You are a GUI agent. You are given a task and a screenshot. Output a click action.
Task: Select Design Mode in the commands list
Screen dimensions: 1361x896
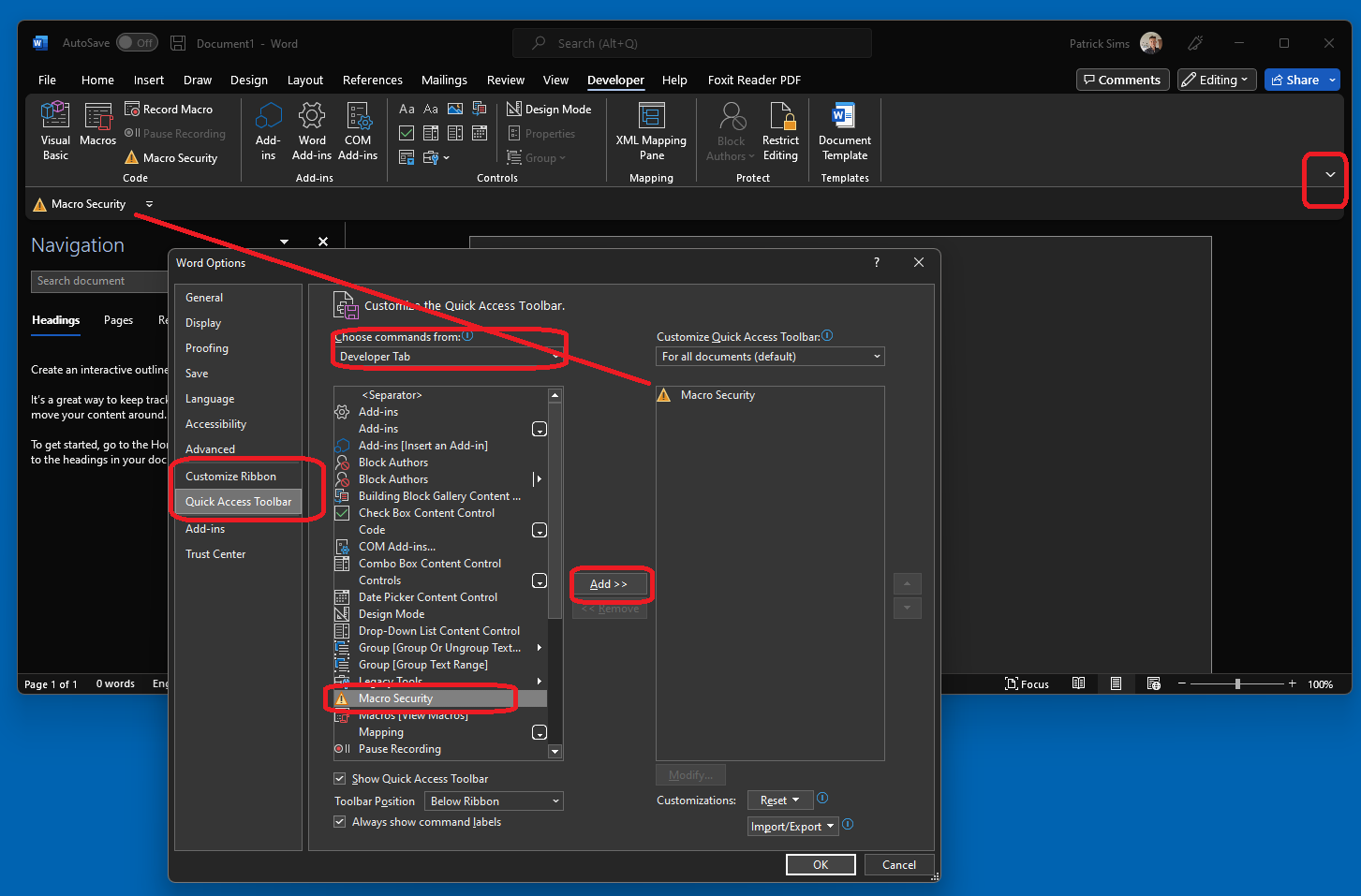(x=440, y=614)
